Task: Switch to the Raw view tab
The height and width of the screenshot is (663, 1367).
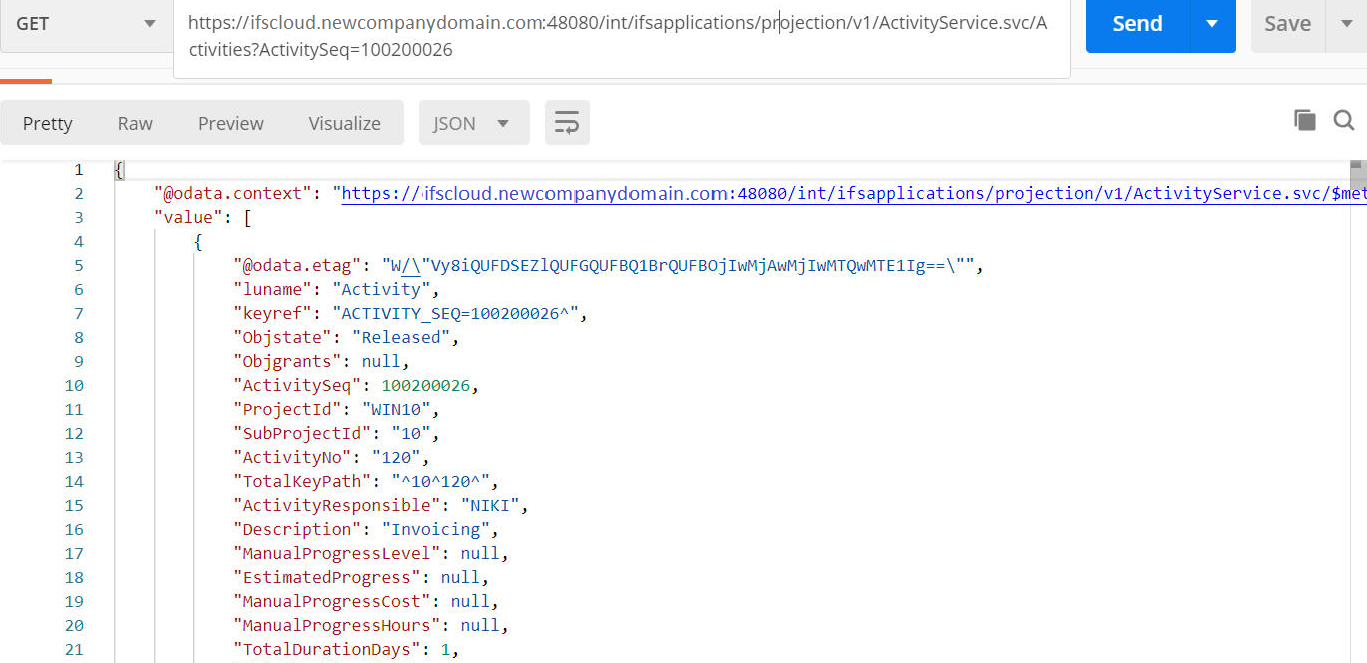Action: tap(135, 123)
